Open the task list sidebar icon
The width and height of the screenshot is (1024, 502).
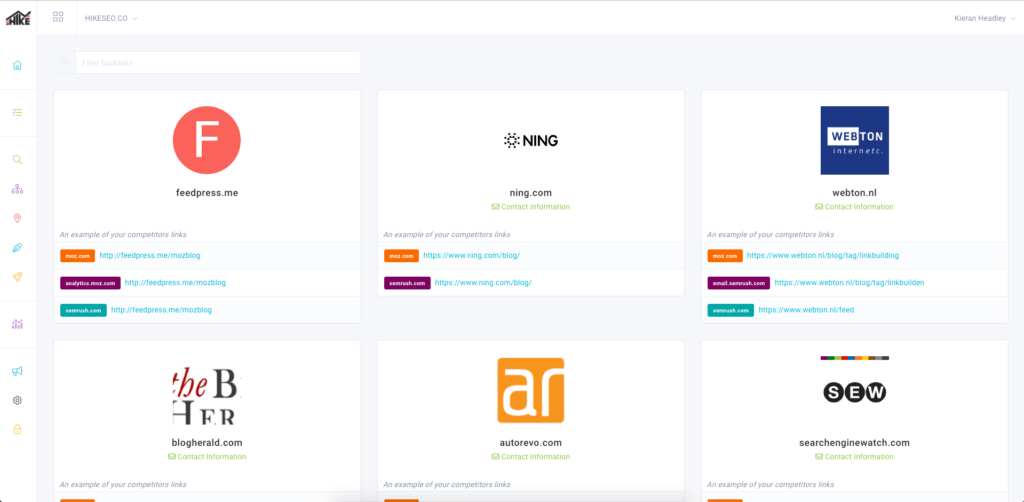tap(18, 112)
